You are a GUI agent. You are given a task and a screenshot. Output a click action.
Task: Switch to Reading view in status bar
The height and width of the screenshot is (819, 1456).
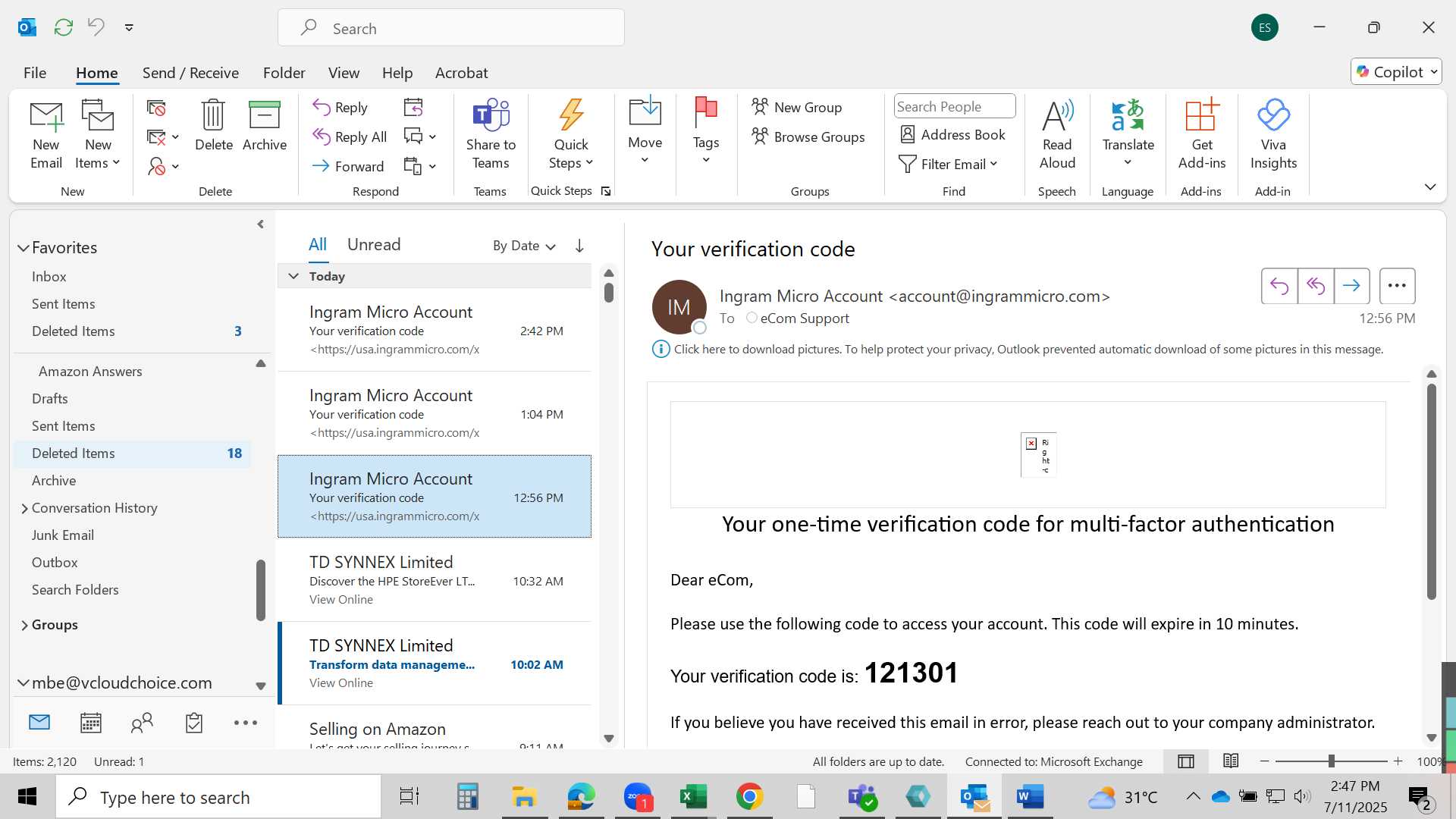[1231, 761]
